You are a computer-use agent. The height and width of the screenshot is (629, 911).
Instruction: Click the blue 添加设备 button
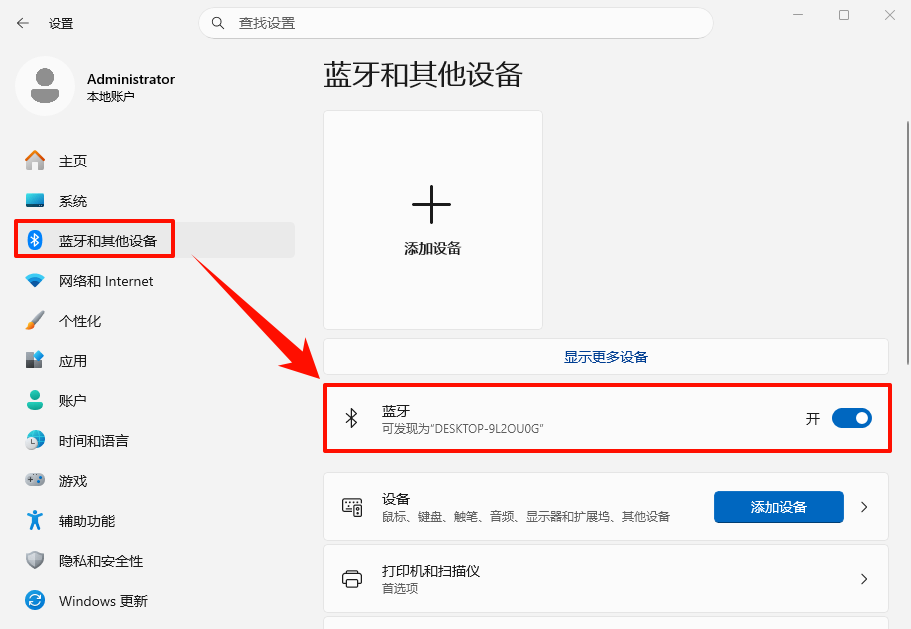pos(779,507)
